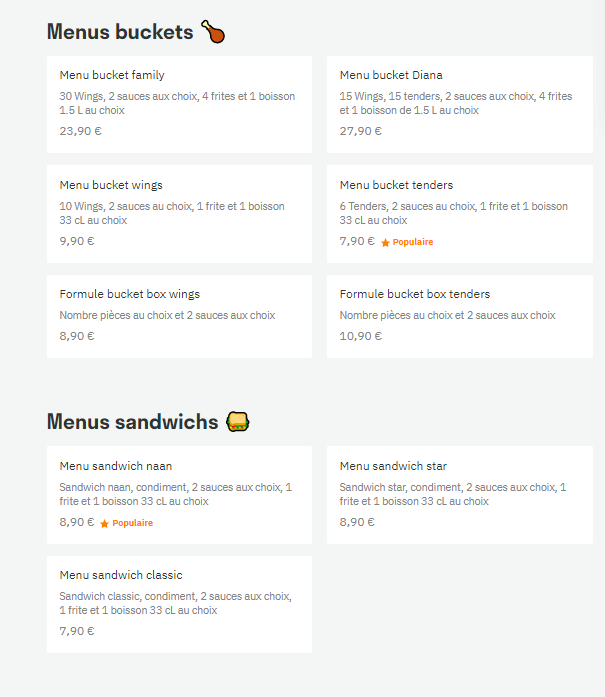Click the Populaire star on Menu bucket tenders
This screenshot has width=605, height=697.
pos(385,242)
